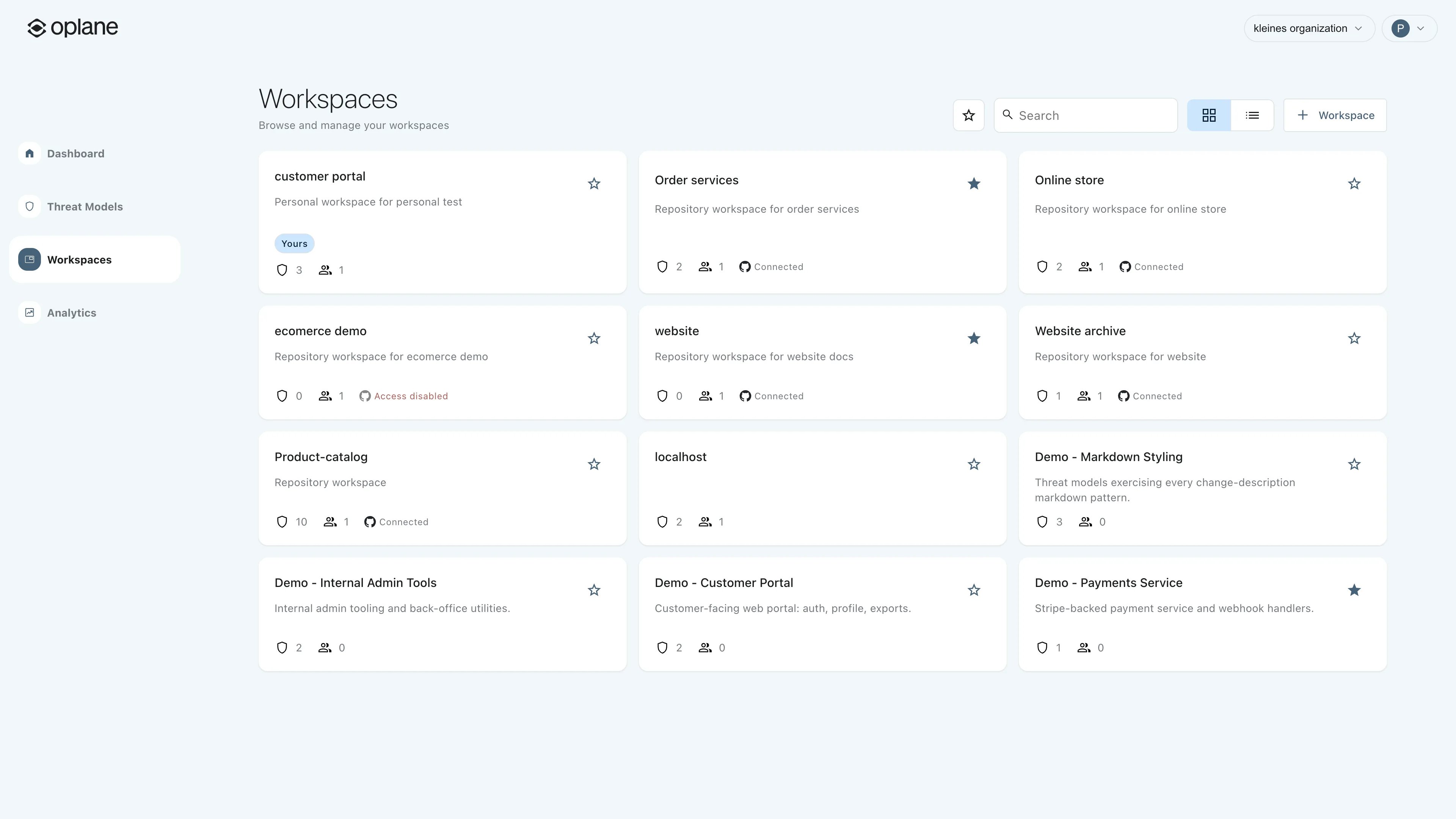Image resolution: width=1456 pixels, height=819 pixels.
Task: Open the Online store workspace title
Action: (x=1069, y=180)
